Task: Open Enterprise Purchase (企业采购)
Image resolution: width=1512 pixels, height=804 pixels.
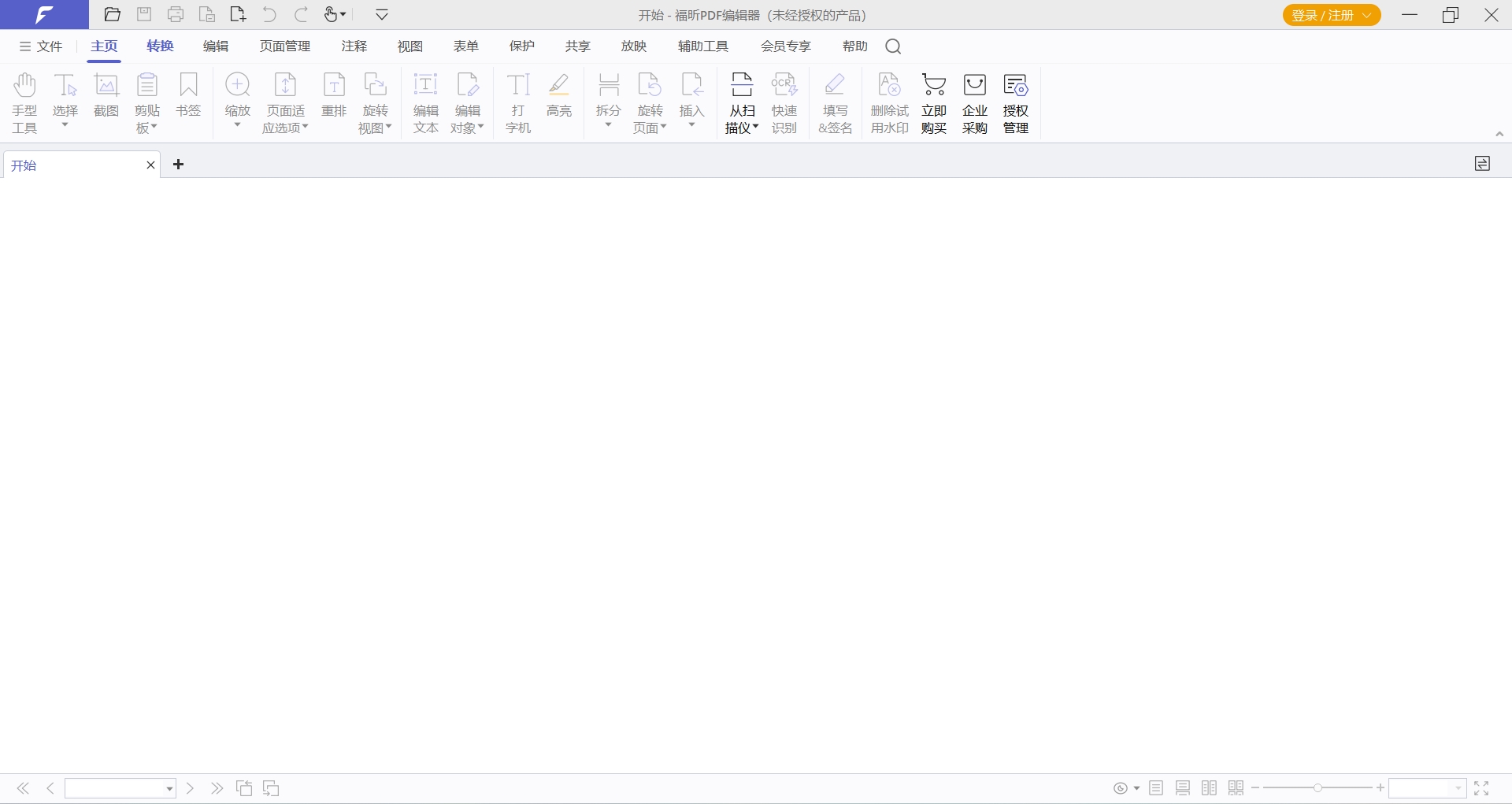Action: click(975, 103)
